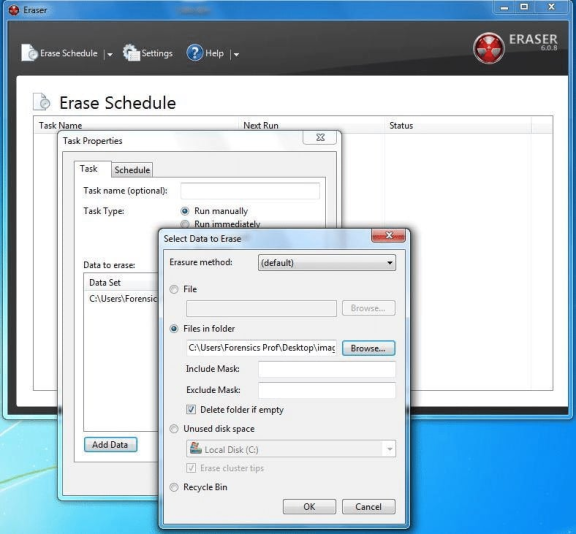
Task: Select the File radio button
Action: (x=174, y=289)
